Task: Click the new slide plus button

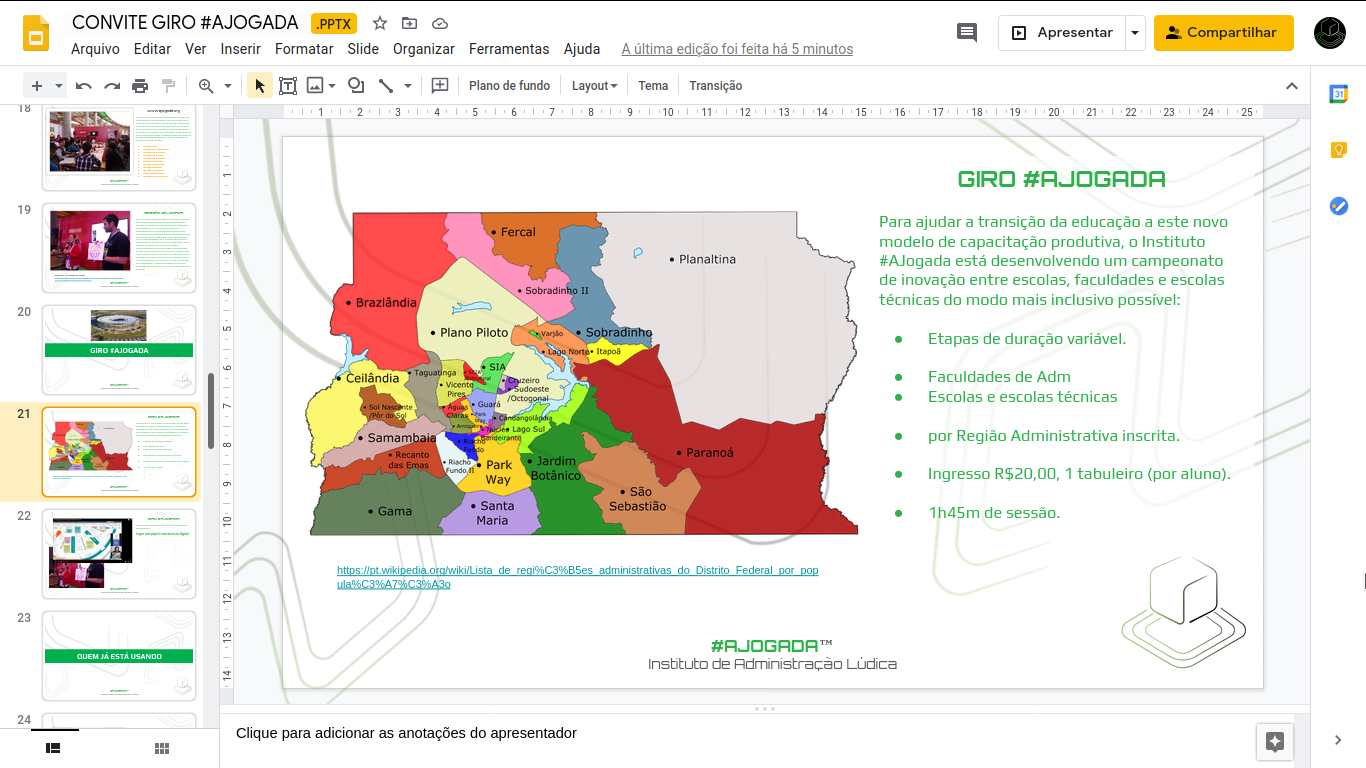Action: (x=37, y=86)
